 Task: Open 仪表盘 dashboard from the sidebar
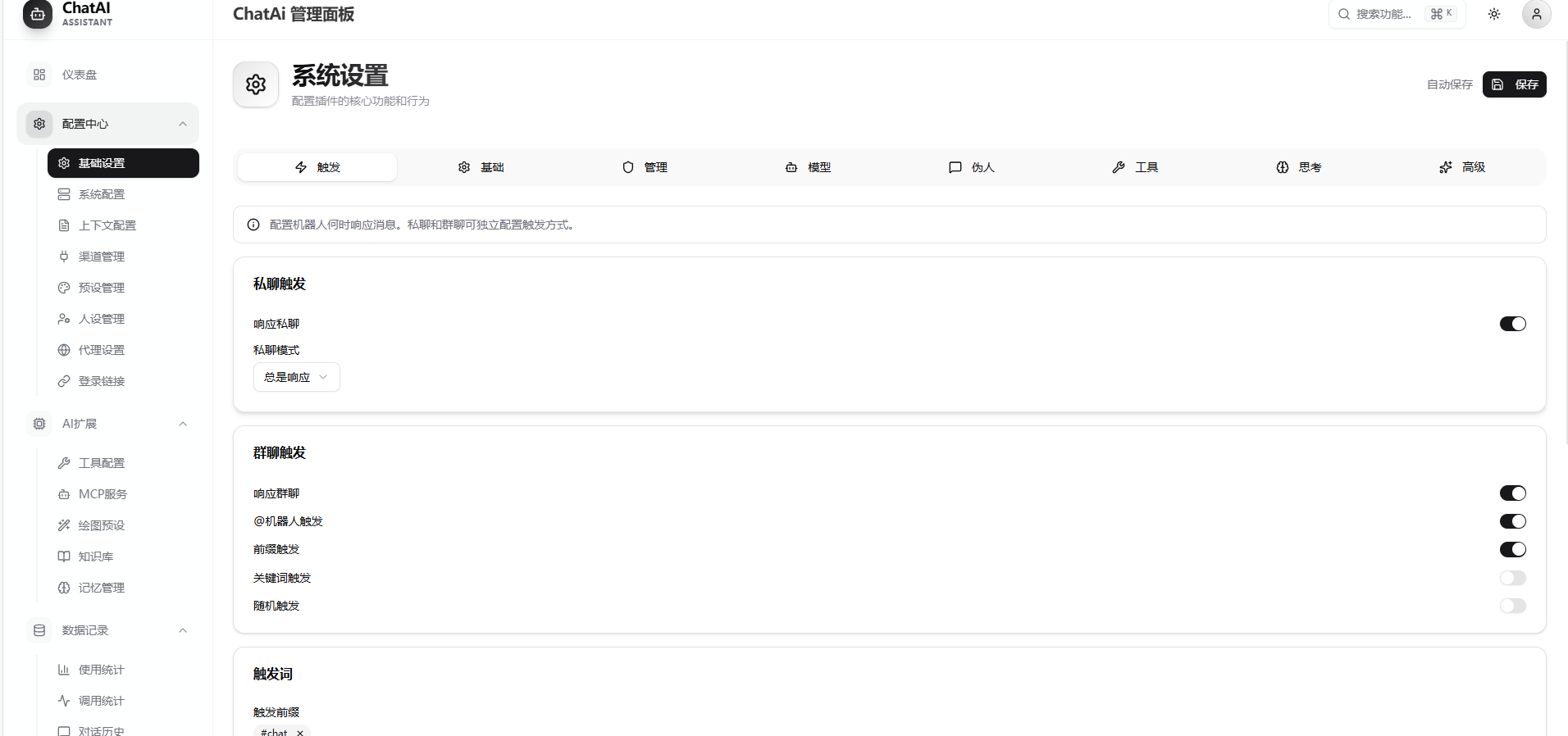click(80, 75)
